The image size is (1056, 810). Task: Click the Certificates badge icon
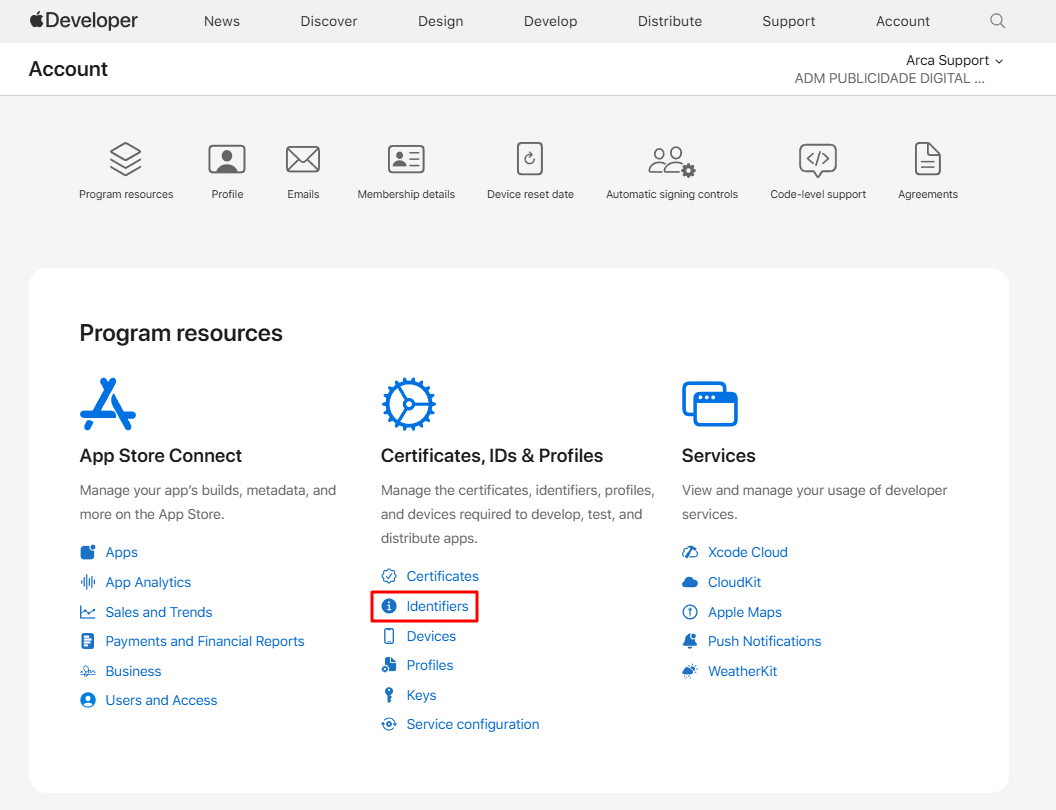click(x=389, y=576)
